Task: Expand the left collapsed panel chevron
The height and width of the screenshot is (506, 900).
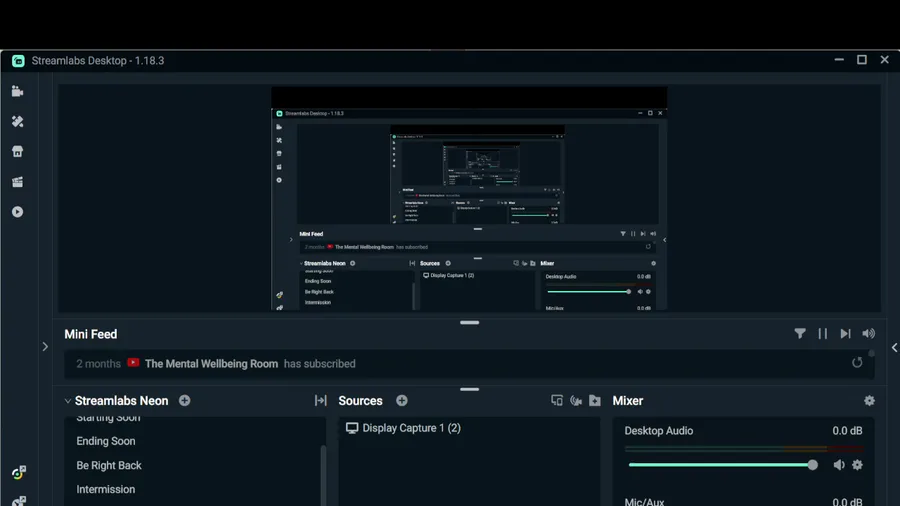Action: (x=45, y=347)
